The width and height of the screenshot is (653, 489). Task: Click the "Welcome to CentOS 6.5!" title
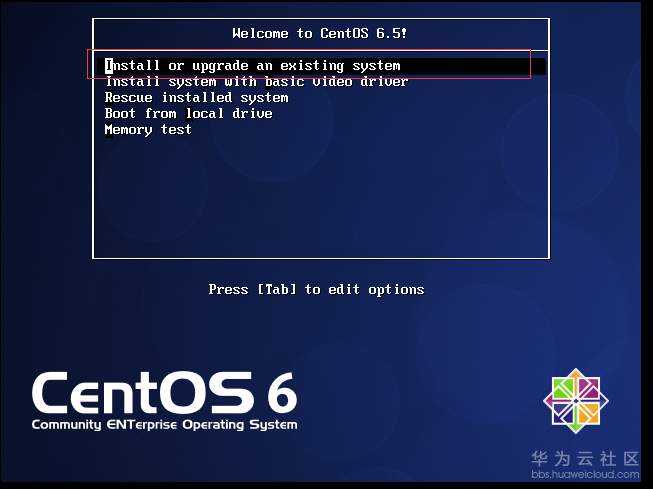tap(320, 33)
